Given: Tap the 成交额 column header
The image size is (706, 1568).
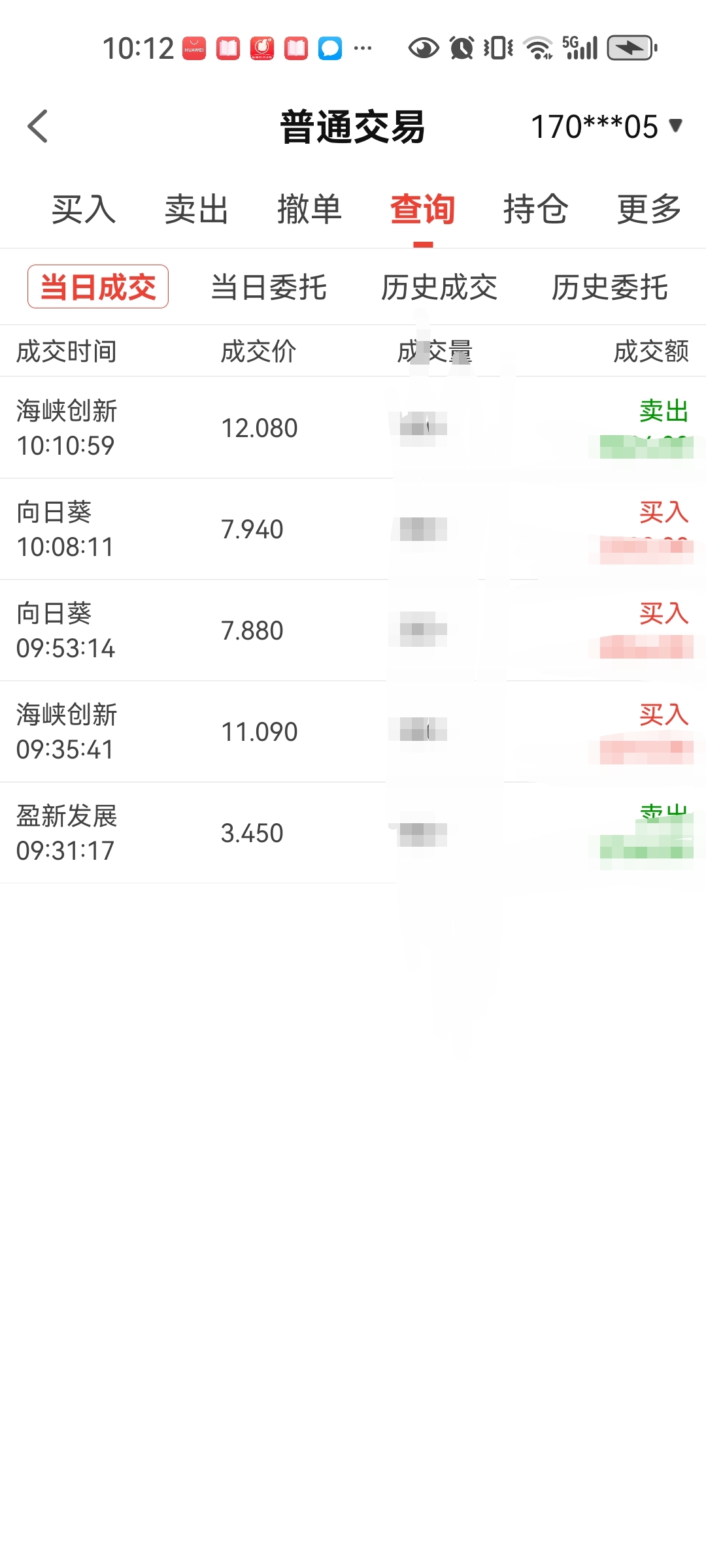Looking at the screenshot, I should [x=650, y=351].
